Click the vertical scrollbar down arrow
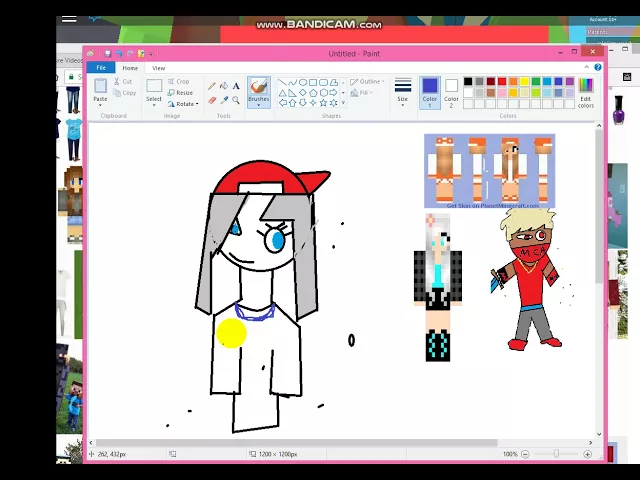This screenshot has height=480, width=640. click(599, 434)
